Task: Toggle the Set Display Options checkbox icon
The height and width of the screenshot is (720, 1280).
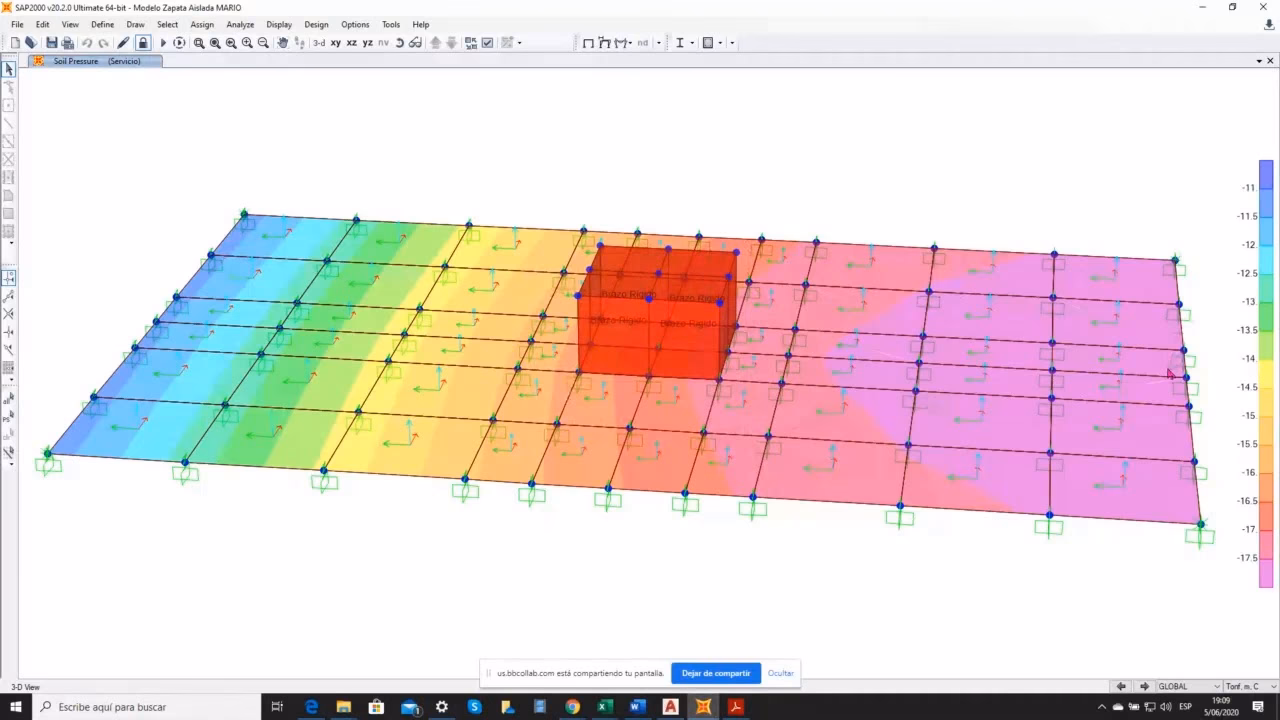Action: 487,43
